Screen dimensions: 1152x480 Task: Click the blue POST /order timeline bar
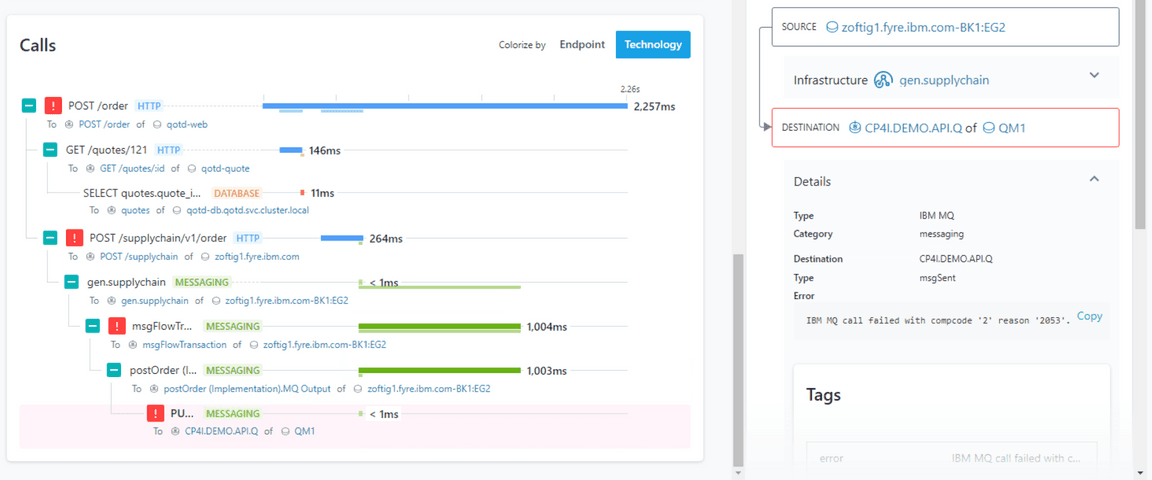pyautogui.click(x=444, y=105)
